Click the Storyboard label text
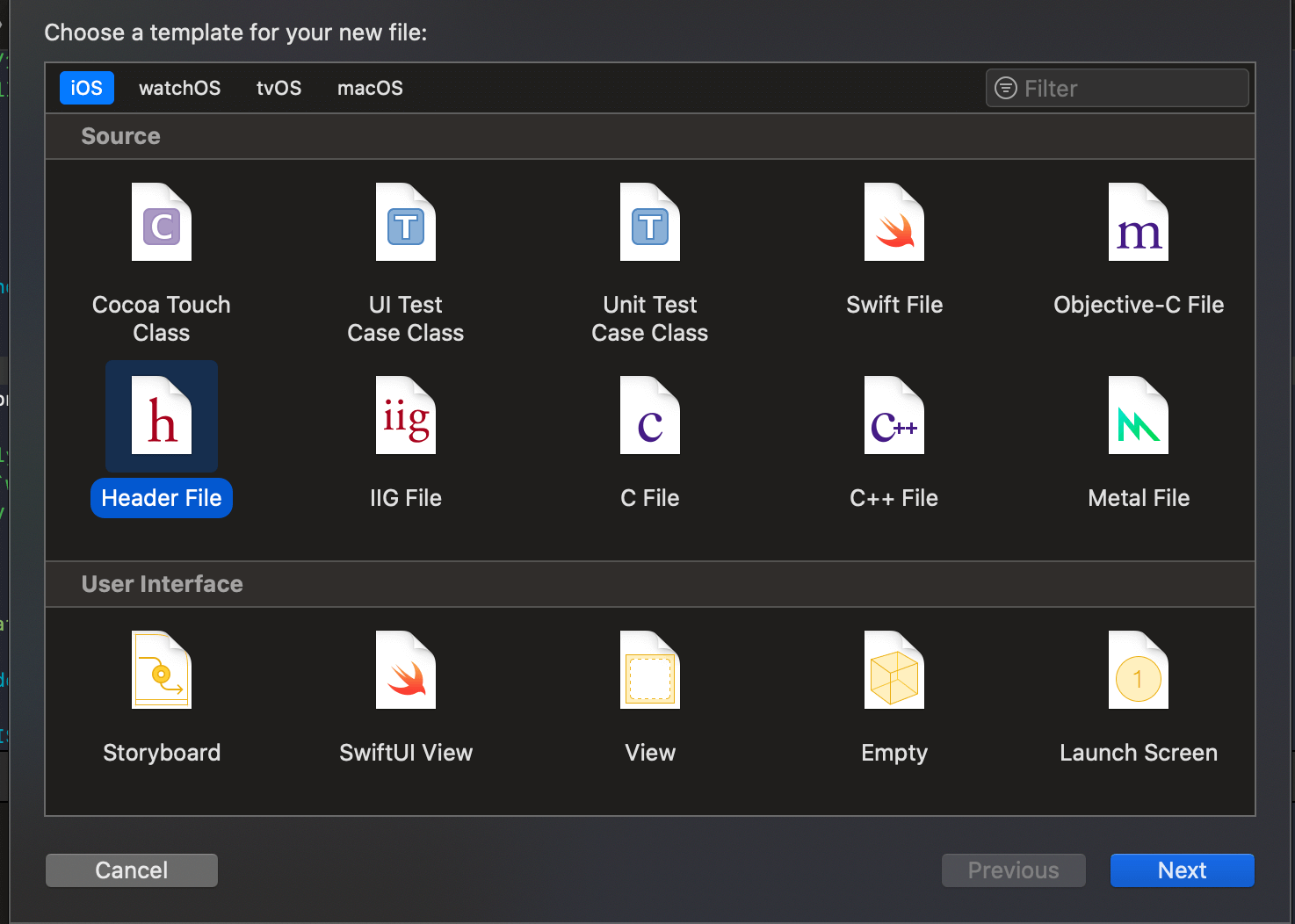The height and width of the screenshot is (924, 1295). point(162,753)
